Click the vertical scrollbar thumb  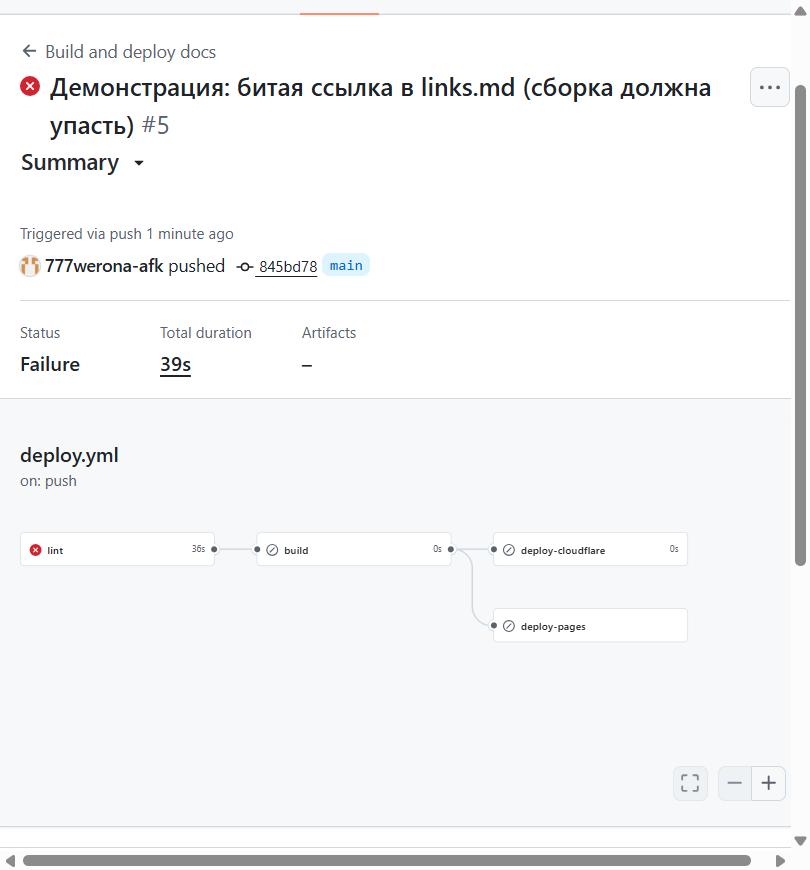(800, 326)
